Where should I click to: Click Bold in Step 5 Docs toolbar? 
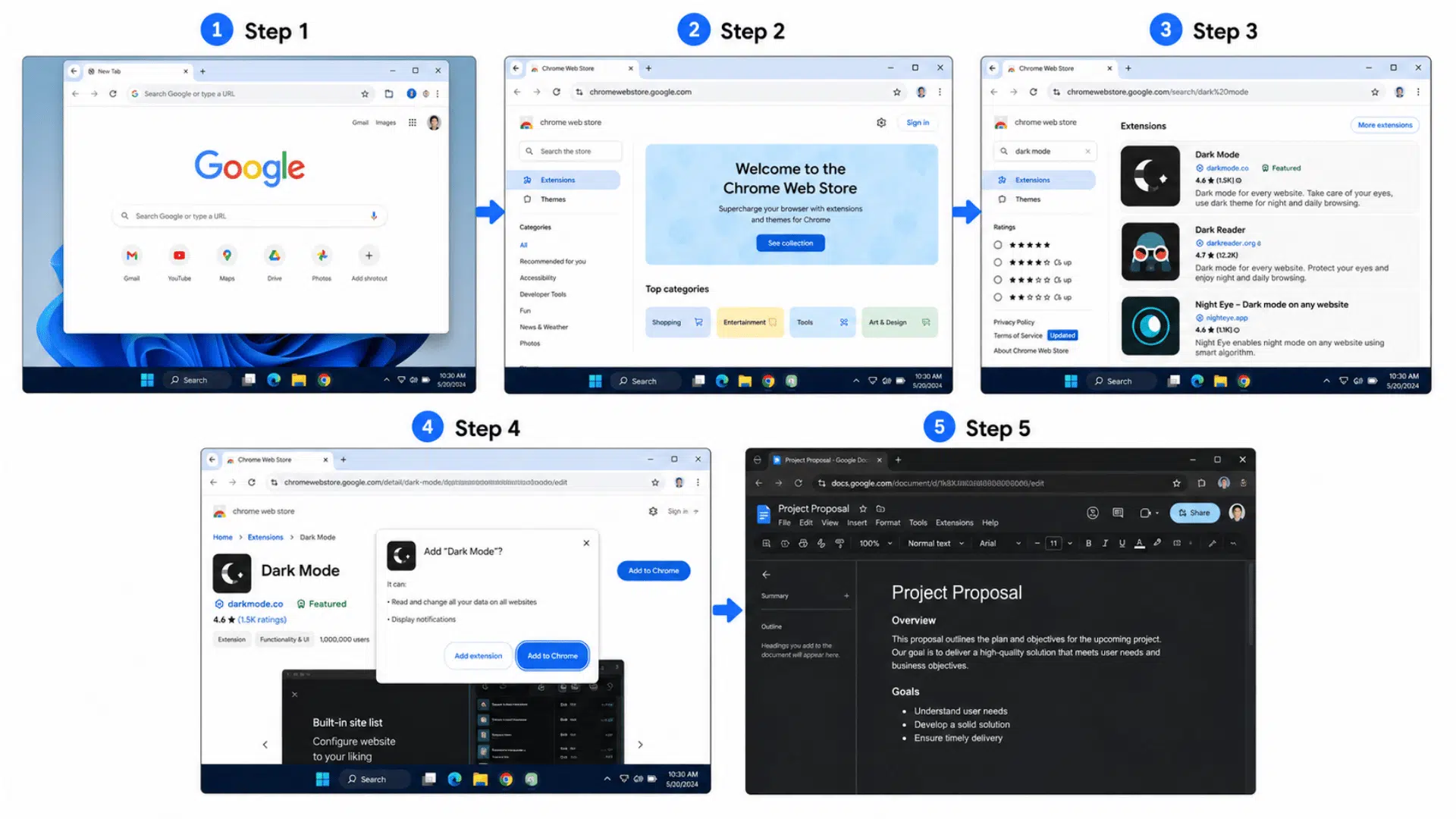pos(1088,544)
